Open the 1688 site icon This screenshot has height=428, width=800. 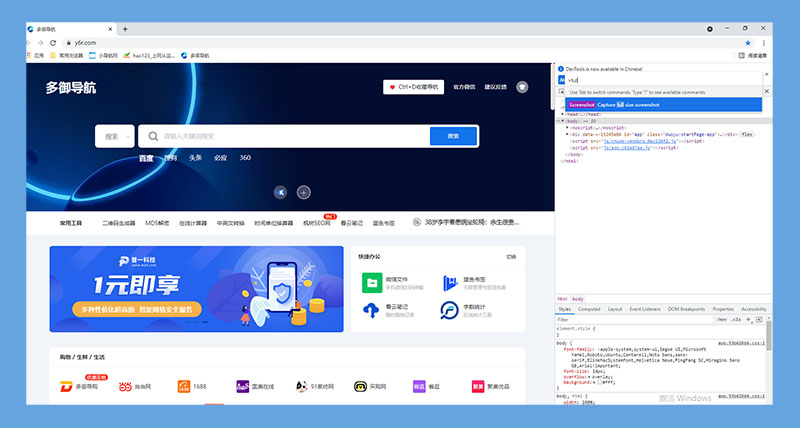coord(184,387)
